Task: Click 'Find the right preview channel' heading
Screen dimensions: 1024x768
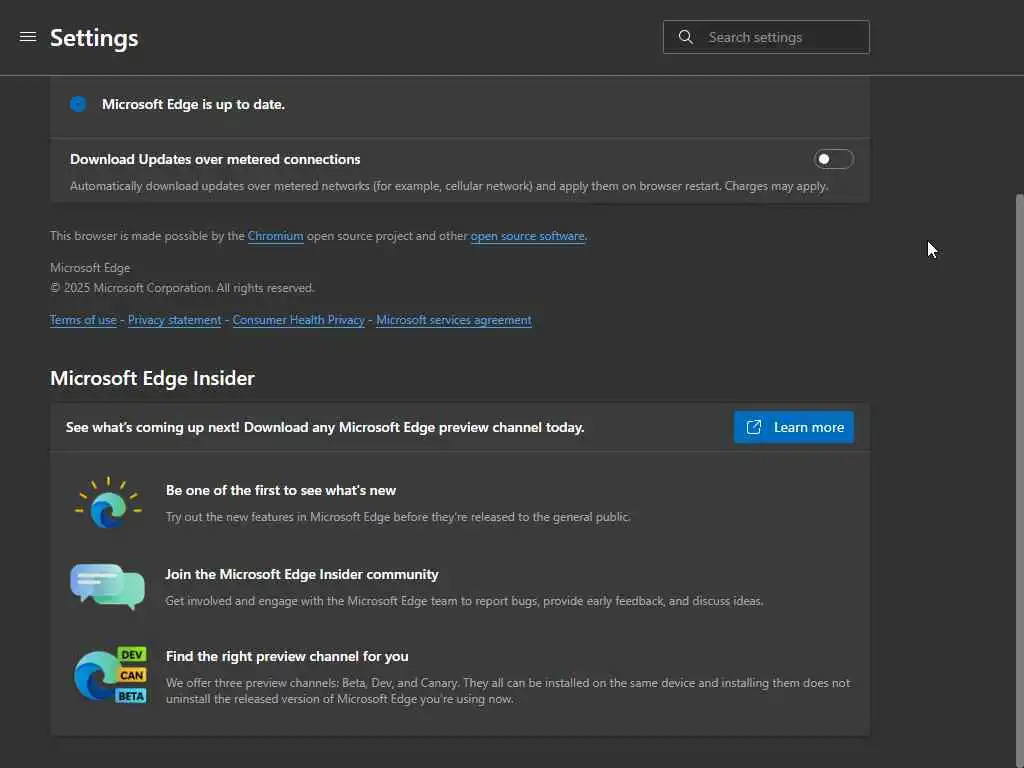Action: tap(286, 656)
